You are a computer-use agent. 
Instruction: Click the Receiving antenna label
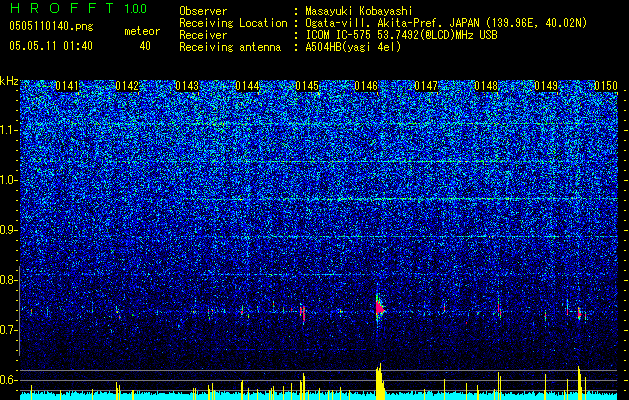click(x=230, y=47)
